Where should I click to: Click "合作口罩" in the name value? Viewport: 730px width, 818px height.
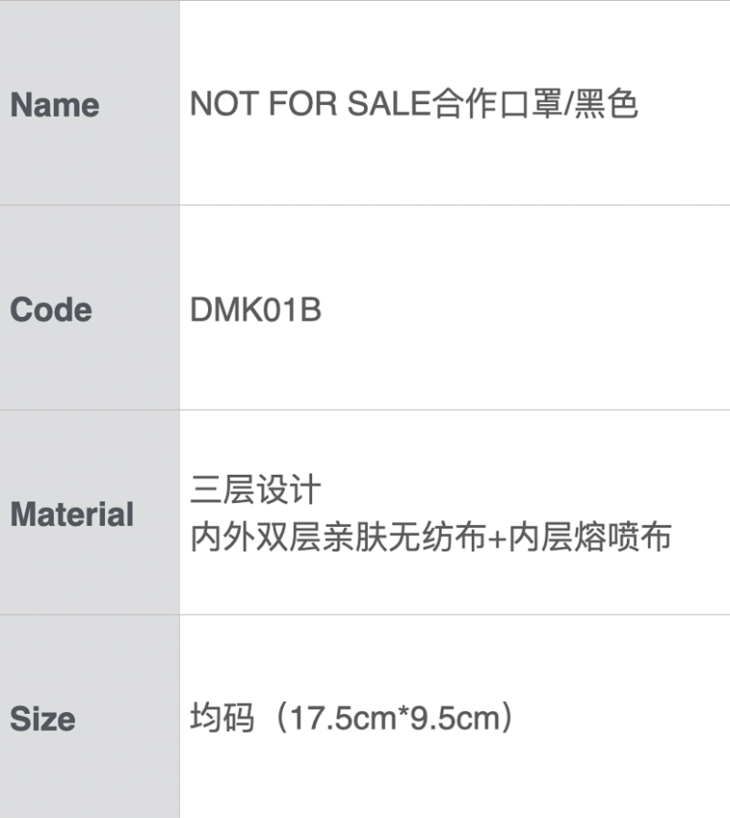pyautogui.click(x=495, y=105)
